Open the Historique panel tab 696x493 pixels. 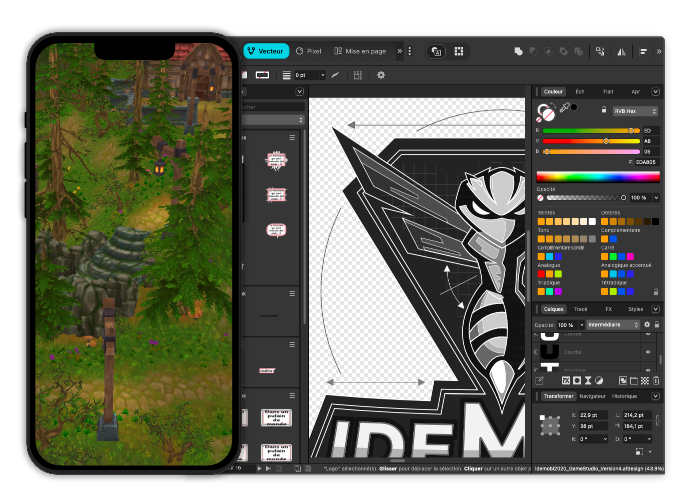(x=624, y=396)
